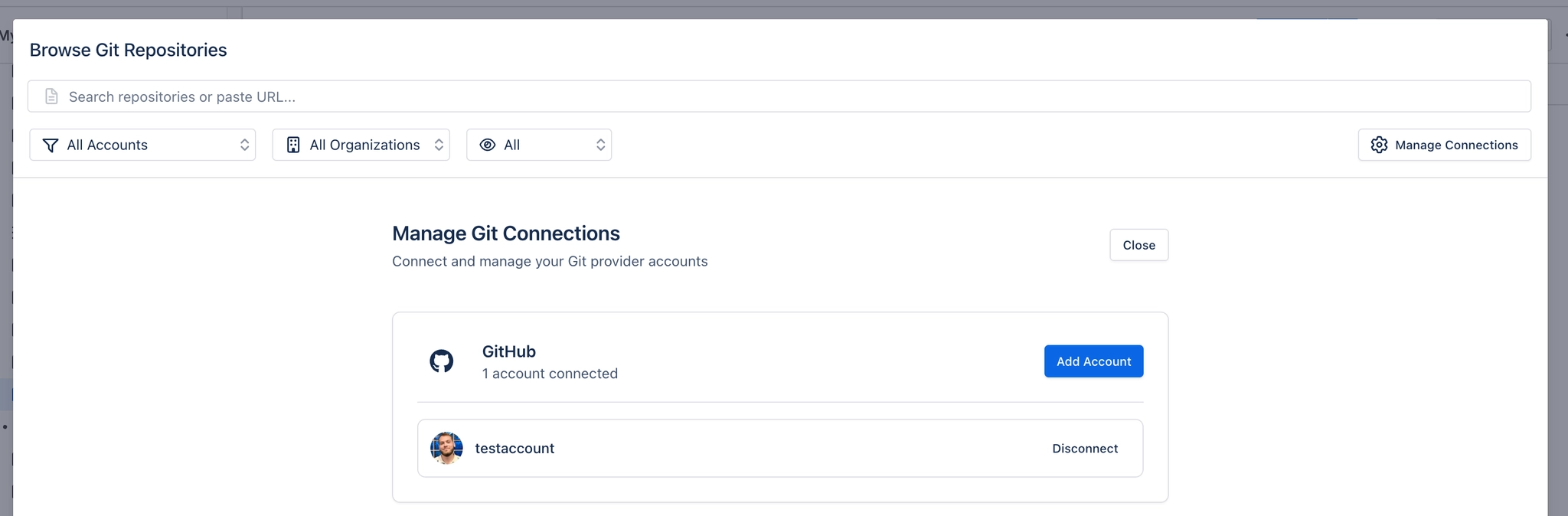Click the funnel filter icon in All Accounts
This screenshot has height=516, width=1568.
click(x=50, y=145)
